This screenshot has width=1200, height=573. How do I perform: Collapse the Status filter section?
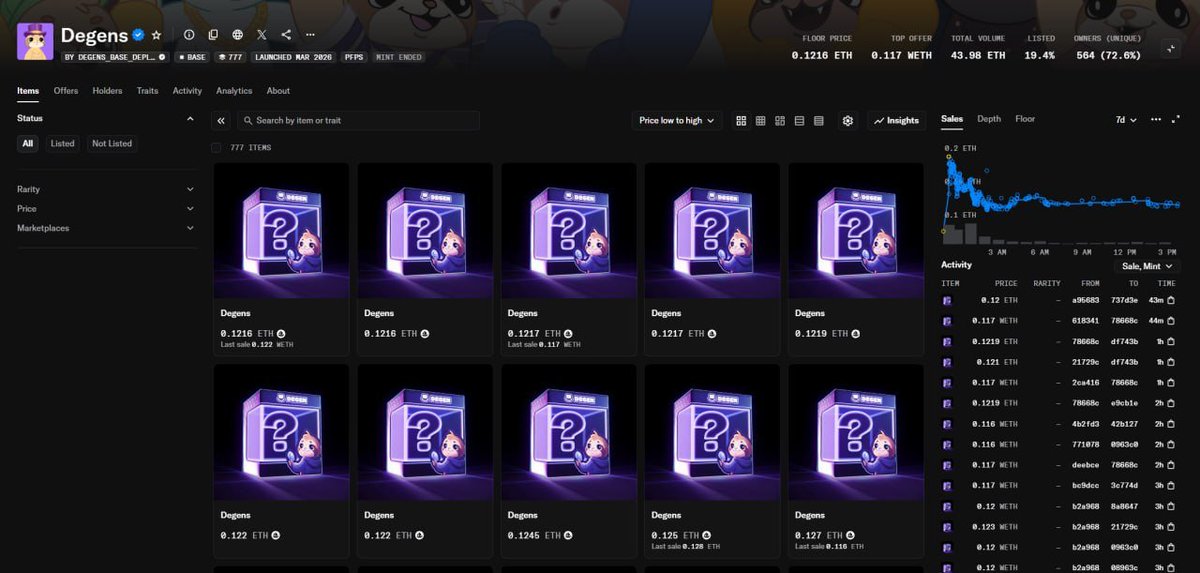point(190,118)
